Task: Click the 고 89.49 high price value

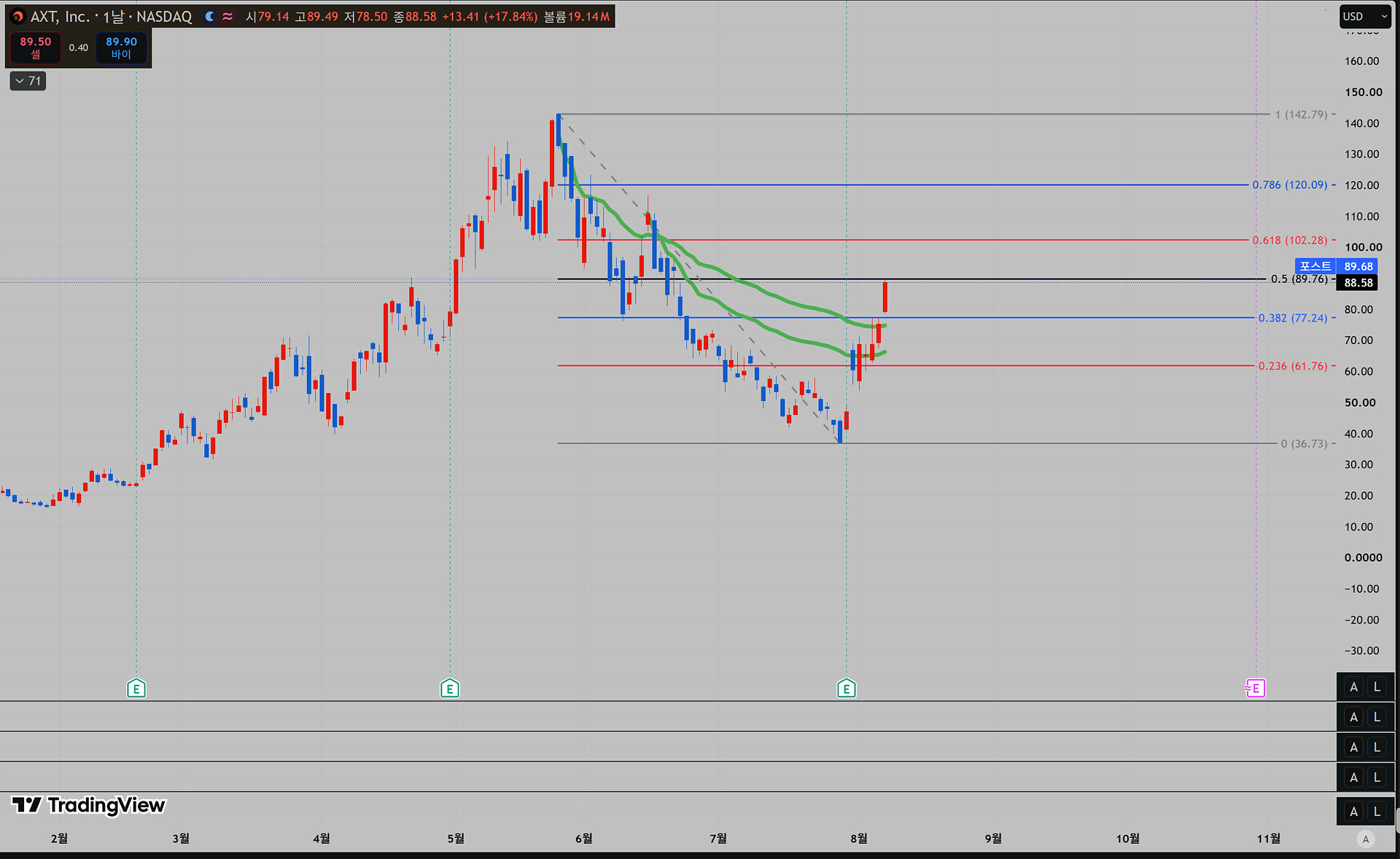Action: pyautogui.click(x=316, y=17)
